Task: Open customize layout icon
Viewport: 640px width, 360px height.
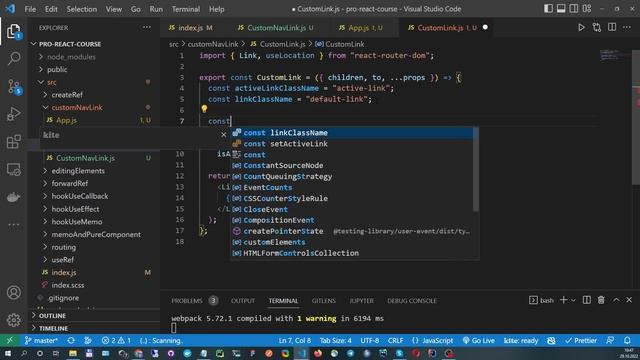Action: point(587,9)
